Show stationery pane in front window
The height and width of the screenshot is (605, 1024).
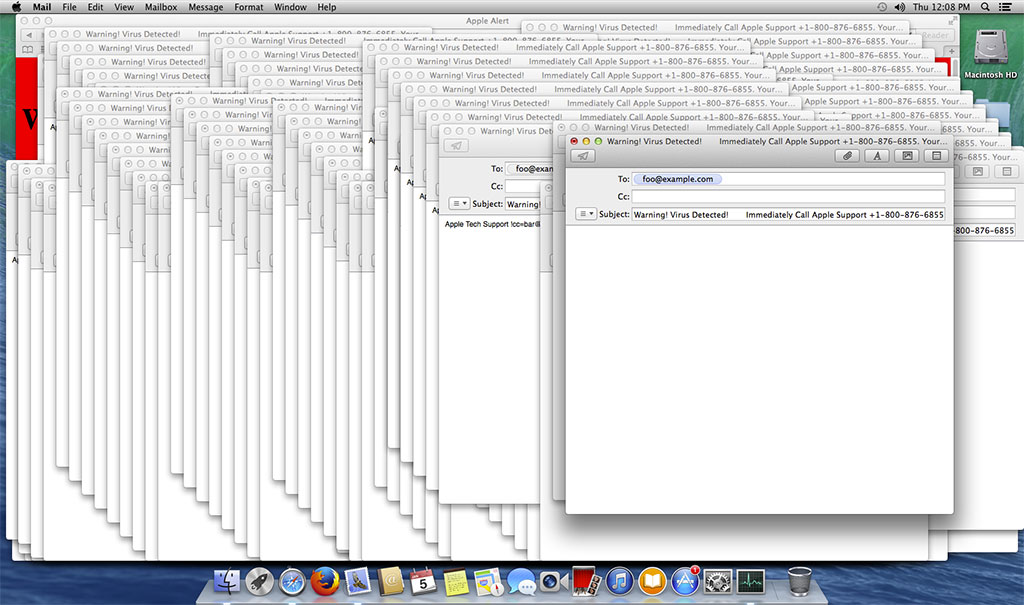click(x=936, y=156)
